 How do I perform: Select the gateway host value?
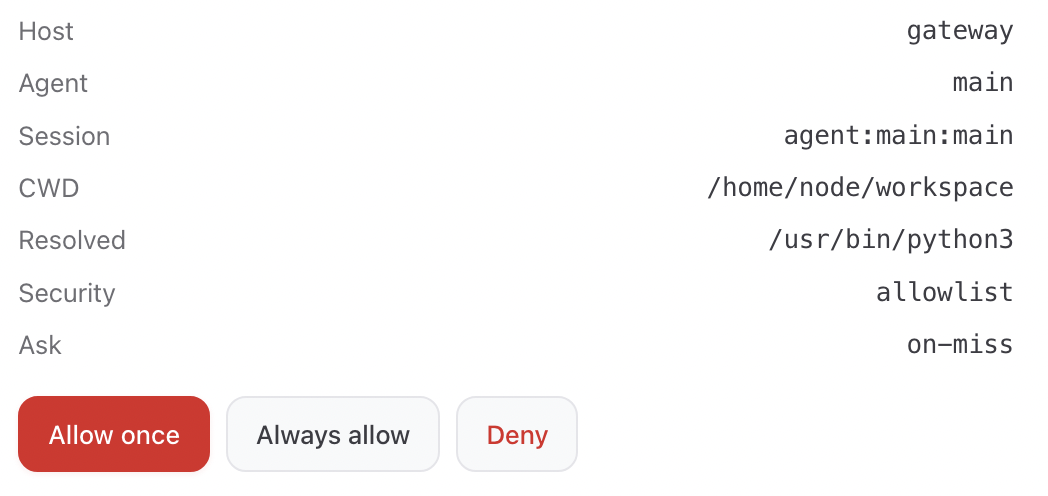960,31
